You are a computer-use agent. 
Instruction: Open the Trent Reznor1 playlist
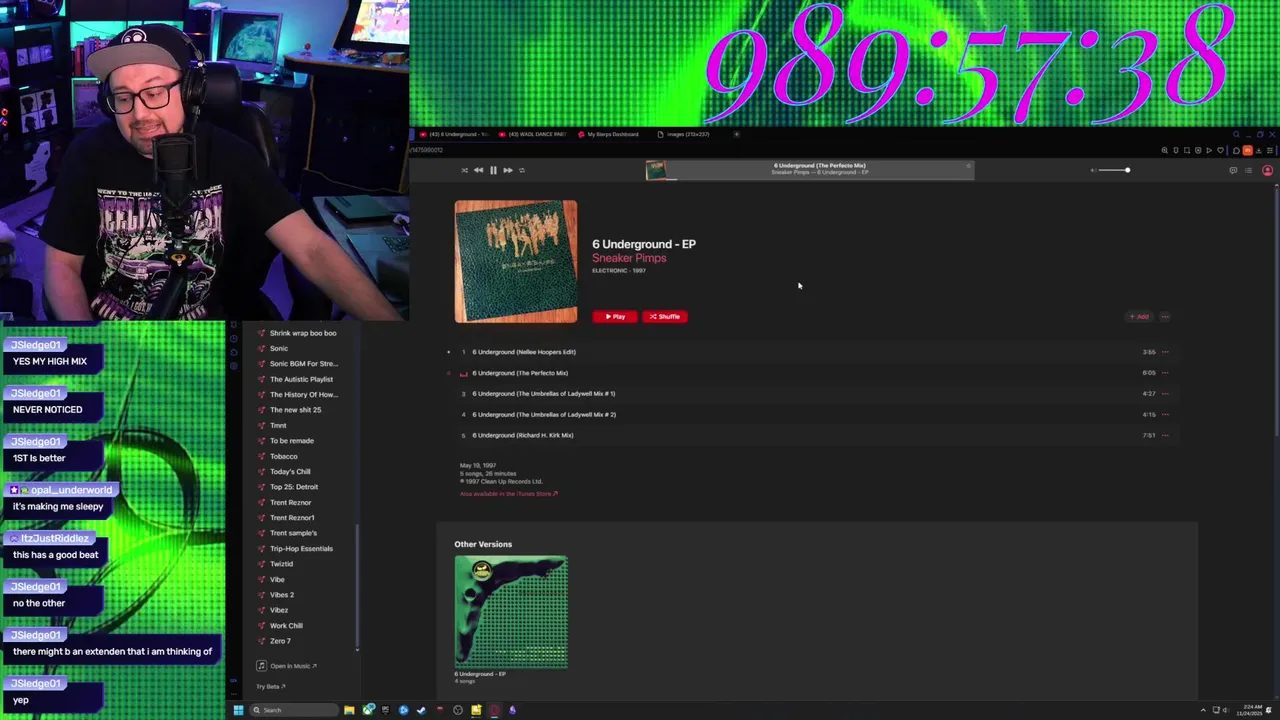point(292,518)
